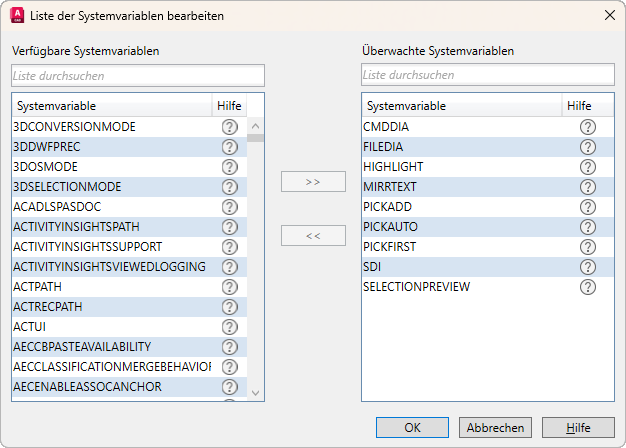Open help for SELECTIONPREVIEW variable
Viewport: 626px width, 448px height.
point(588,287)
